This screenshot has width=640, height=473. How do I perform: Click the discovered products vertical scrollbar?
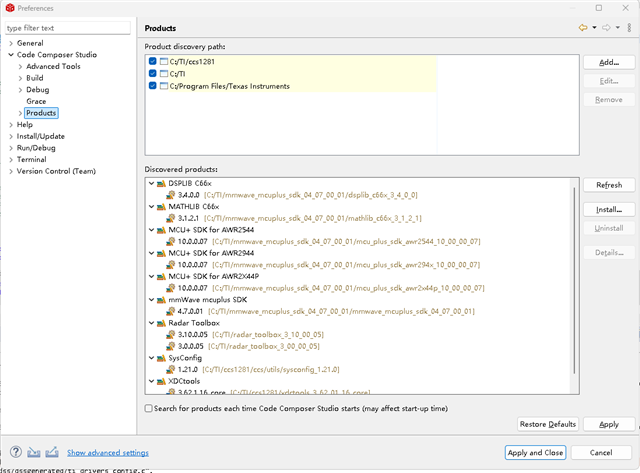(x=574, y=280)
